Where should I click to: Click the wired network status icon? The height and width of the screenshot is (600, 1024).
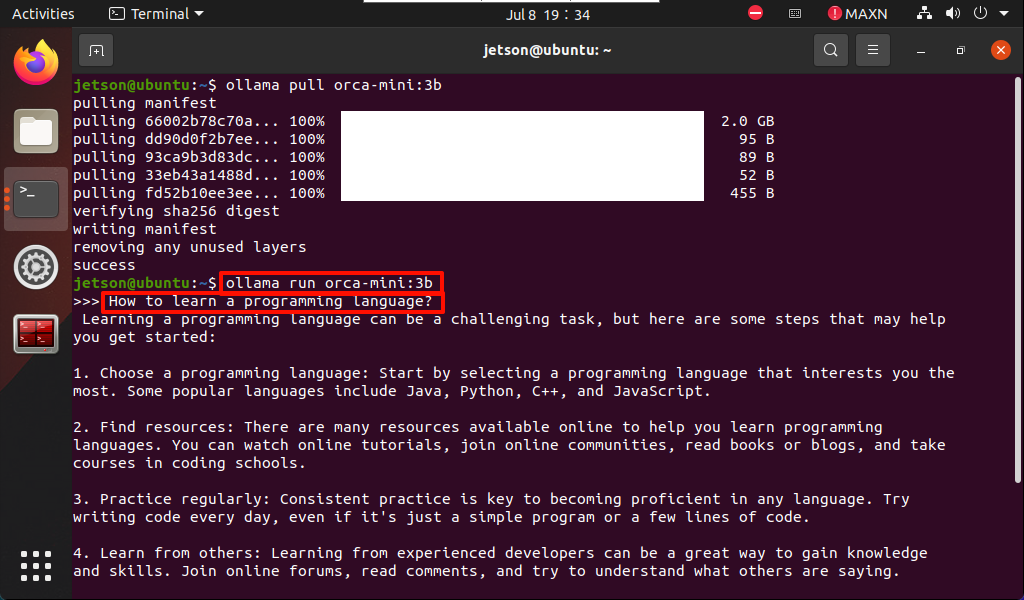coord(924,13)
